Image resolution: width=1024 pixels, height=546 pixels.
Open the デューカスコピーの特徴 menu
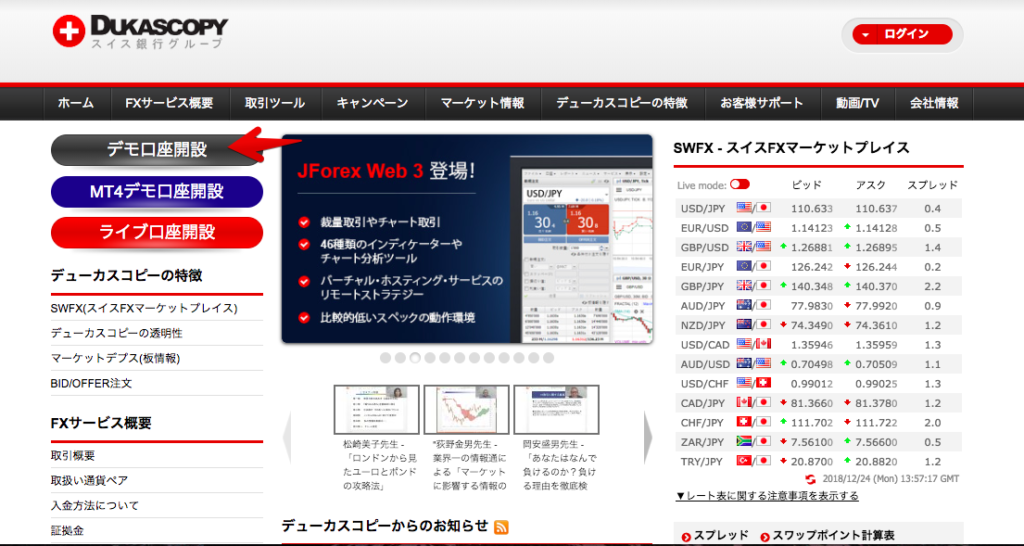coord(622,103)
